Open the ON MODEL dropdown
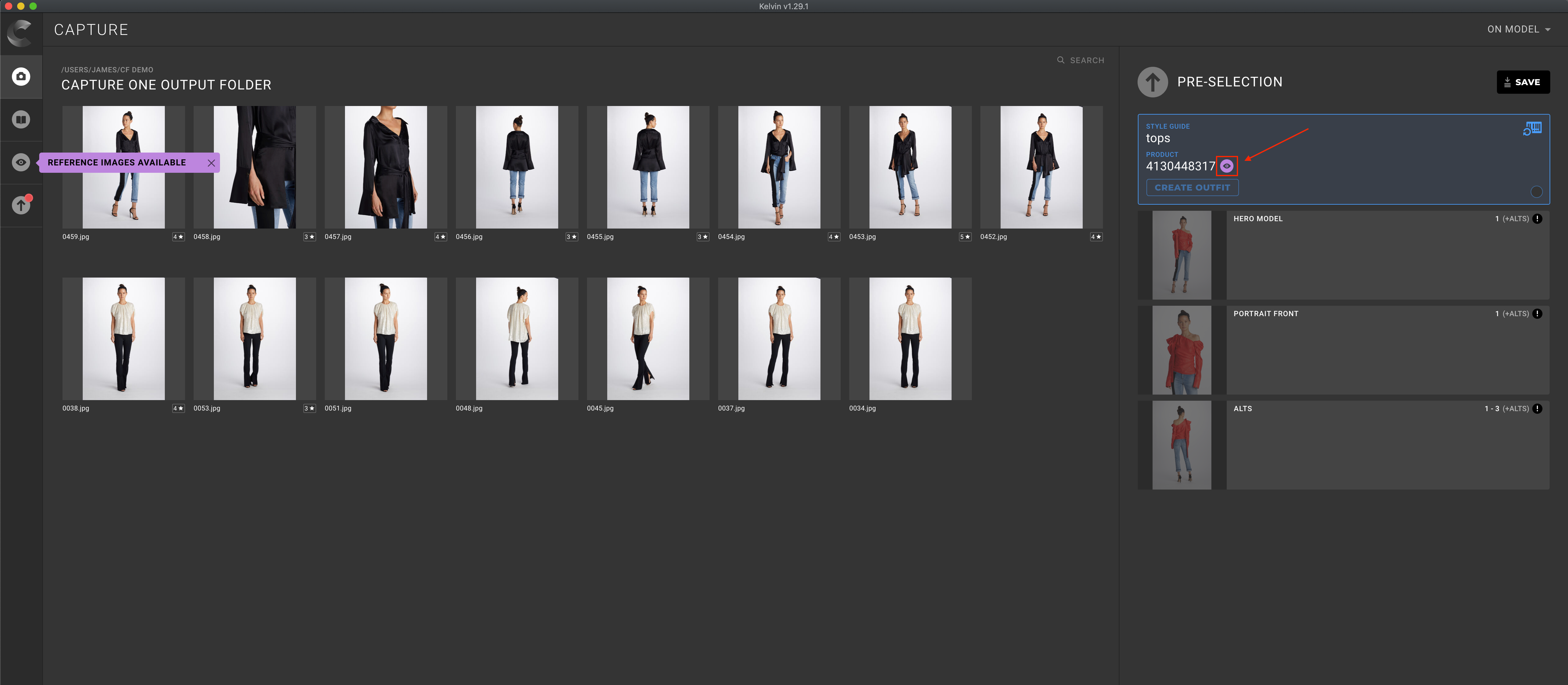Viewport: 1568px width, 685px height. click(1519, 29)
